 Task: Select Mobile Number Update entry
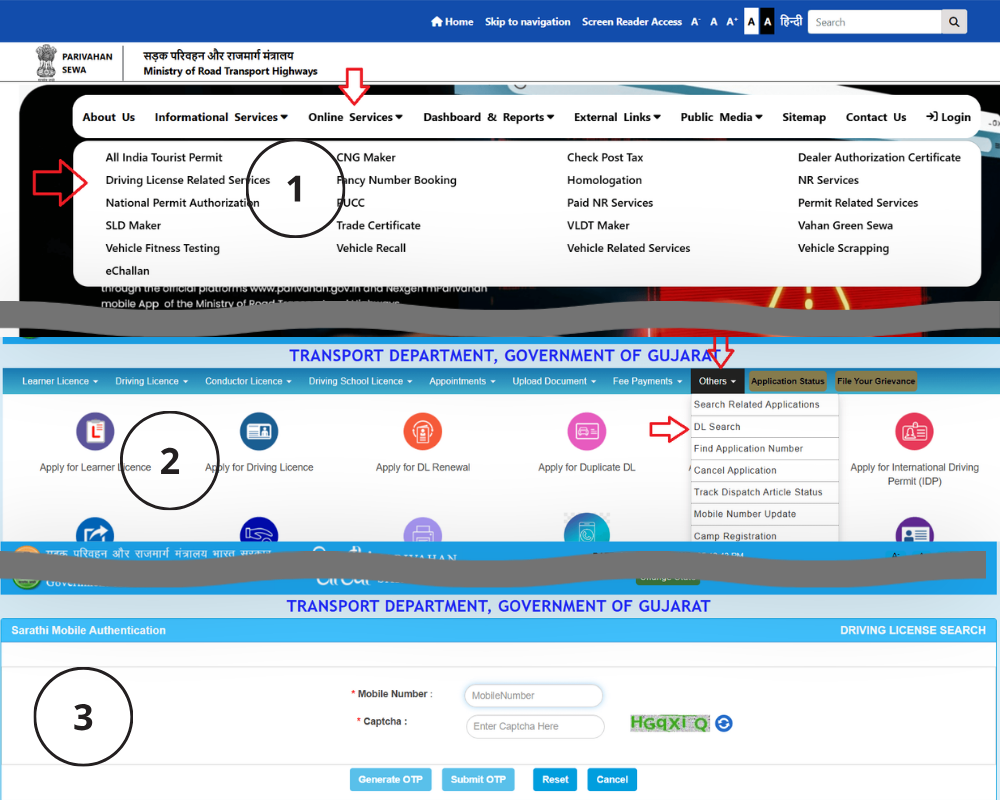click(x=764, y=514)
